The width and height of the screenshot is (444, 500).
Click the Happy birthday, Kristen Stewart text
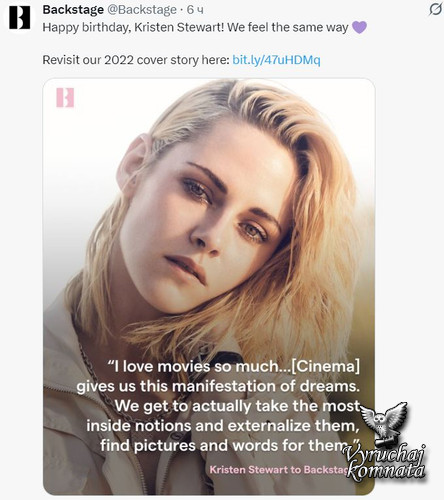pos(133,27)
